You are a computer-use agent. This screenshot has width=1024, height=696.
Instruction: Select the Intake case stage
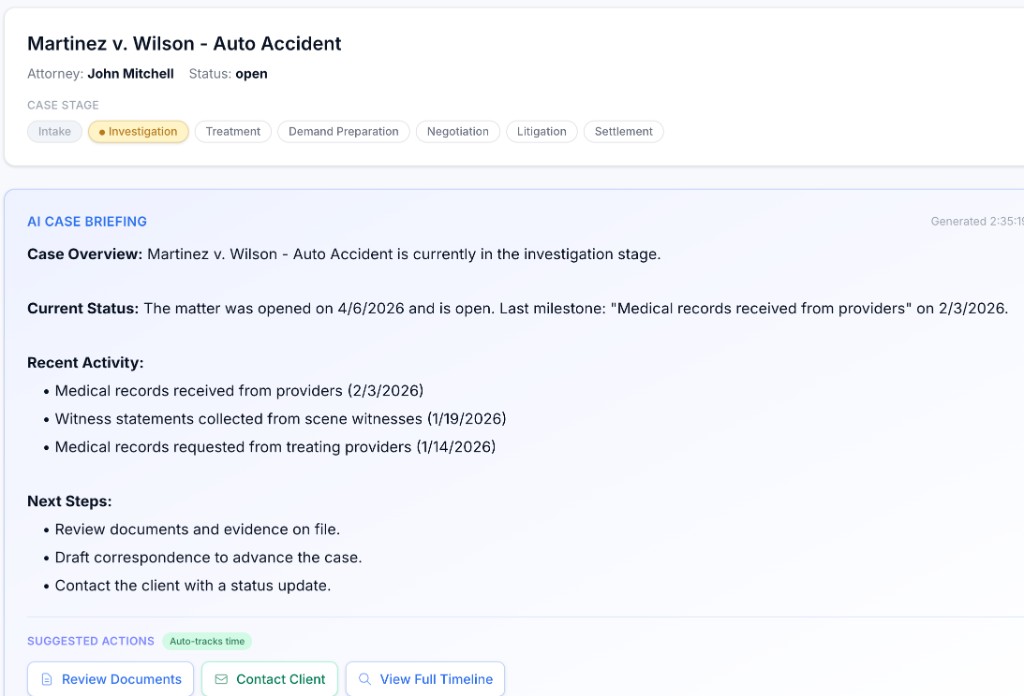(55, 132)
